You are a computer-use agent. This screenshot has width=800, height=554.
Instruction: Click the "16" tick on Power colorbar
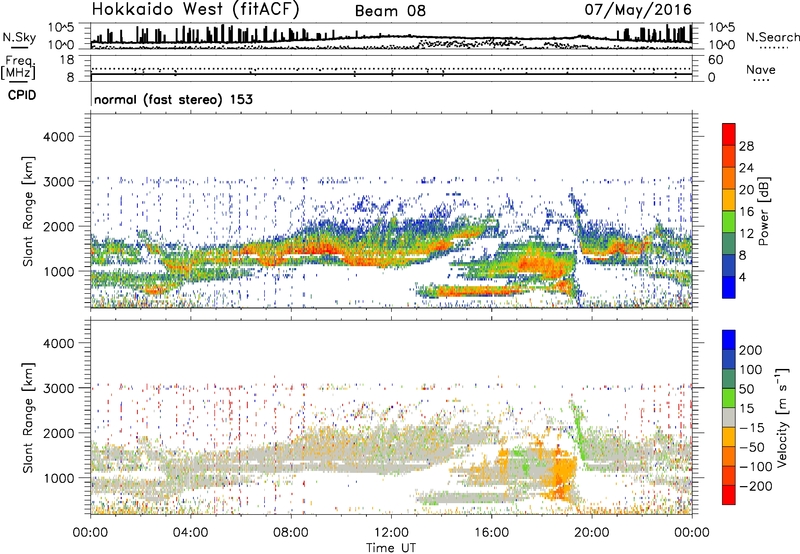point(746,212)
